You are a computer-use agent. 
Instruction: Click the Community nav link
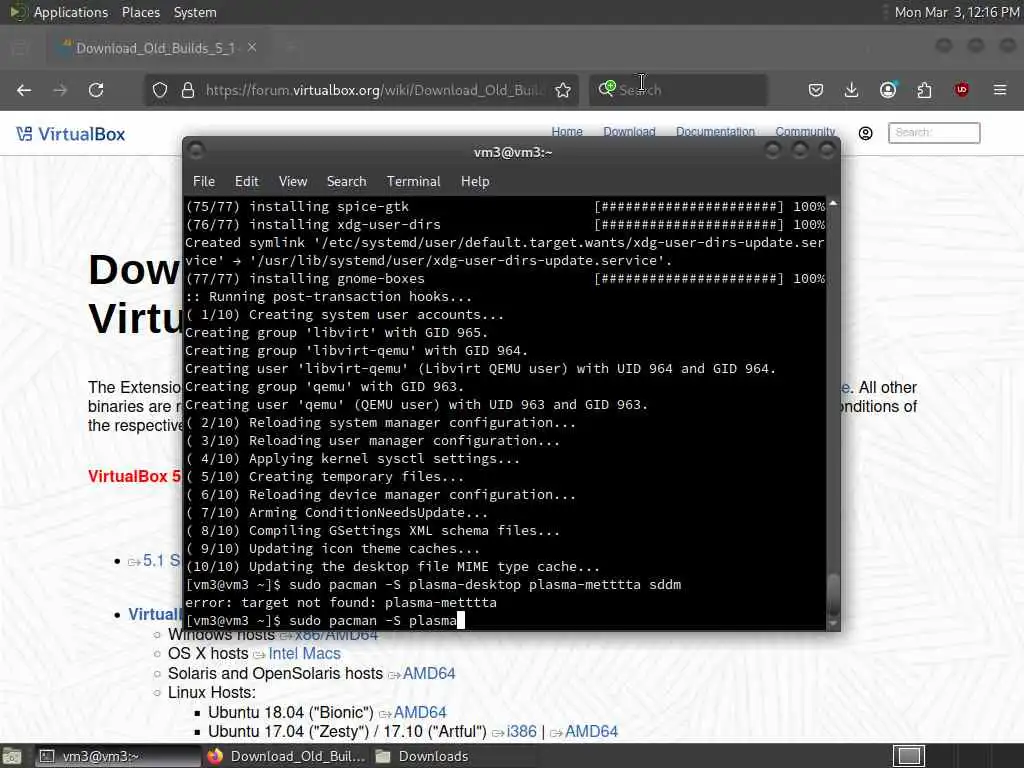[x=805, y=131]
